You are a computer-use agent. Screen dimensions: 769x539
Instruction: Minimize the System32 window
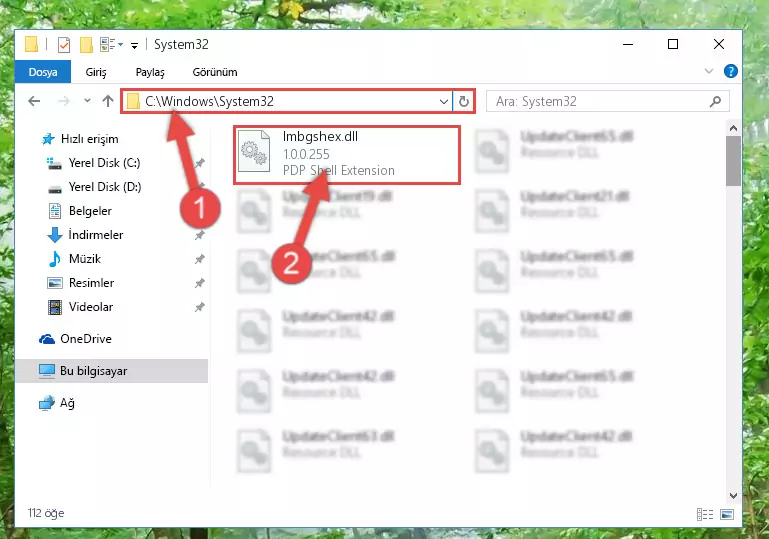pyautogui.click(x=628, y=44)
